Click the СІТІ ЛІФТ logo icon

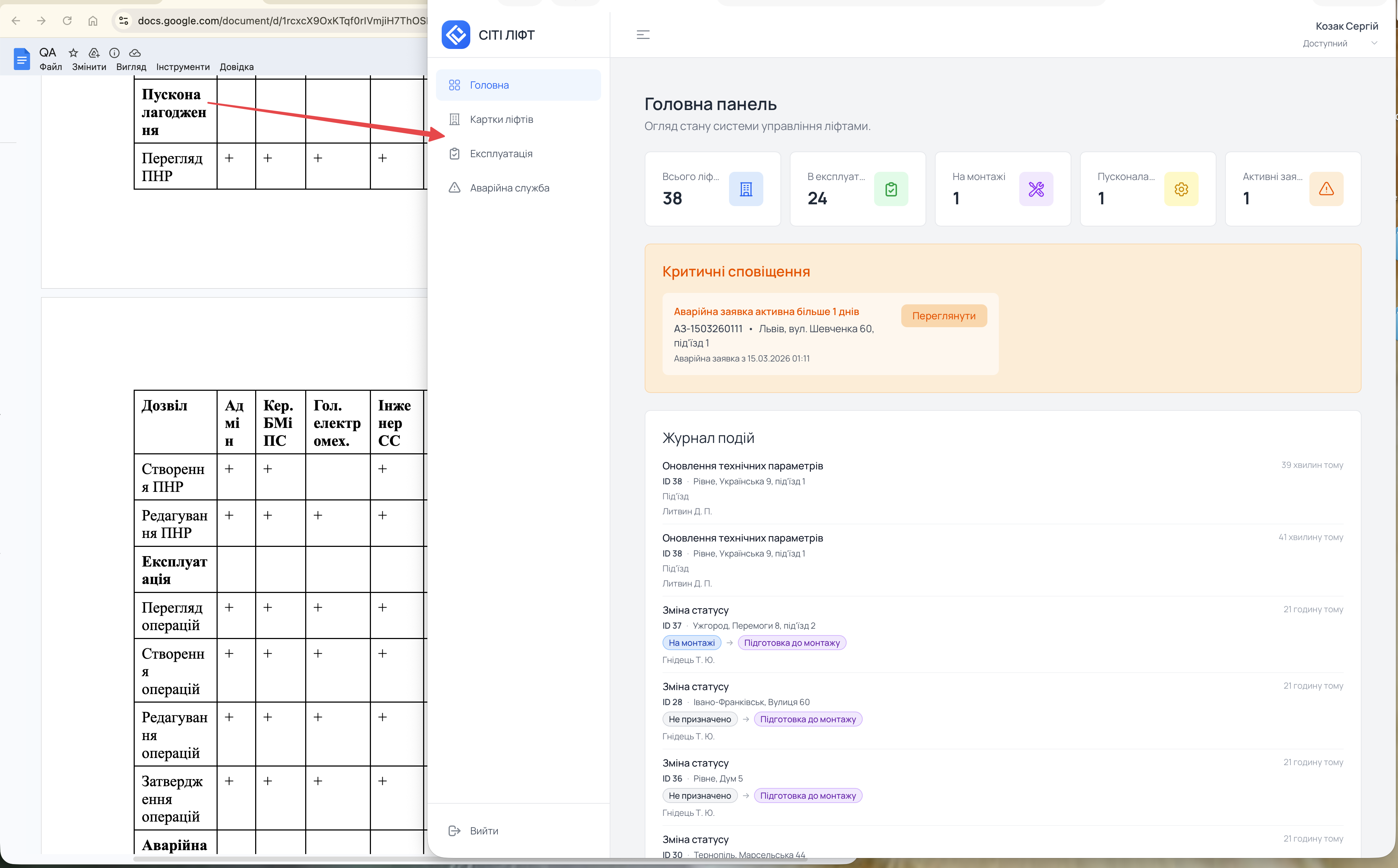click(456, 35)
